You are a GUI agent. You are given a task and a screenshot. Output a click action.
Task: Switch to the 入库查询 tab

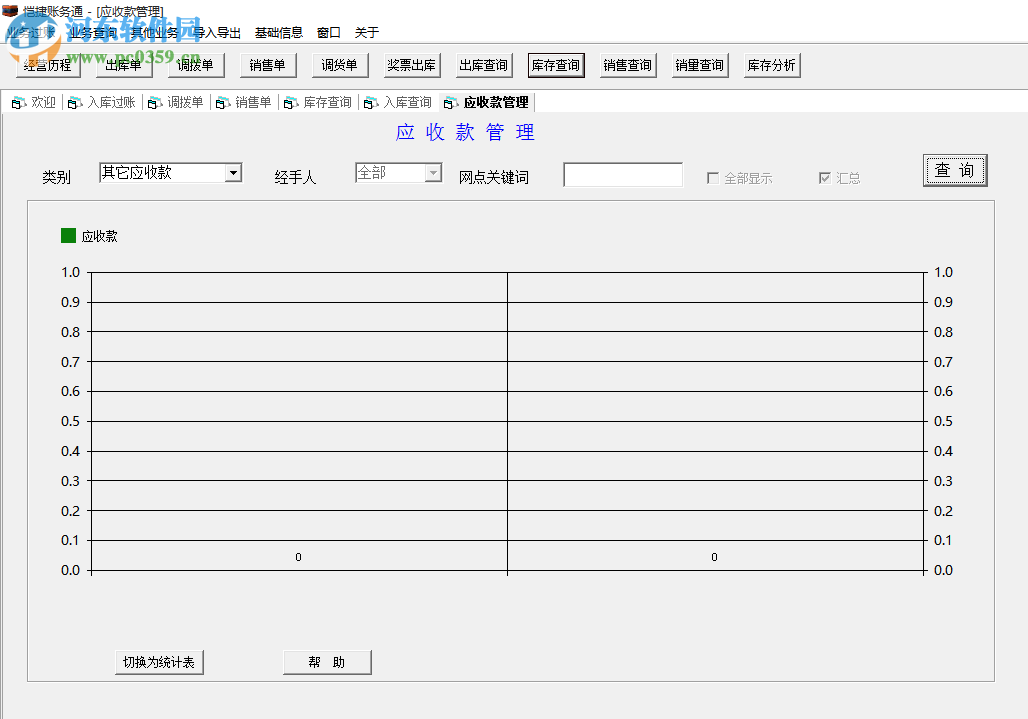pos(398,103)
